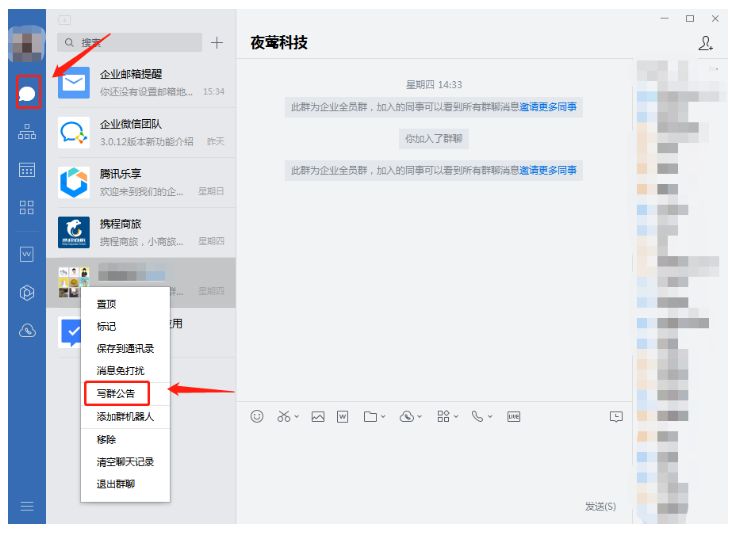This screenshot has height=533, width=741.
Task: Click the 携程商旅 dolphin avatar icon
Action: 74,232
